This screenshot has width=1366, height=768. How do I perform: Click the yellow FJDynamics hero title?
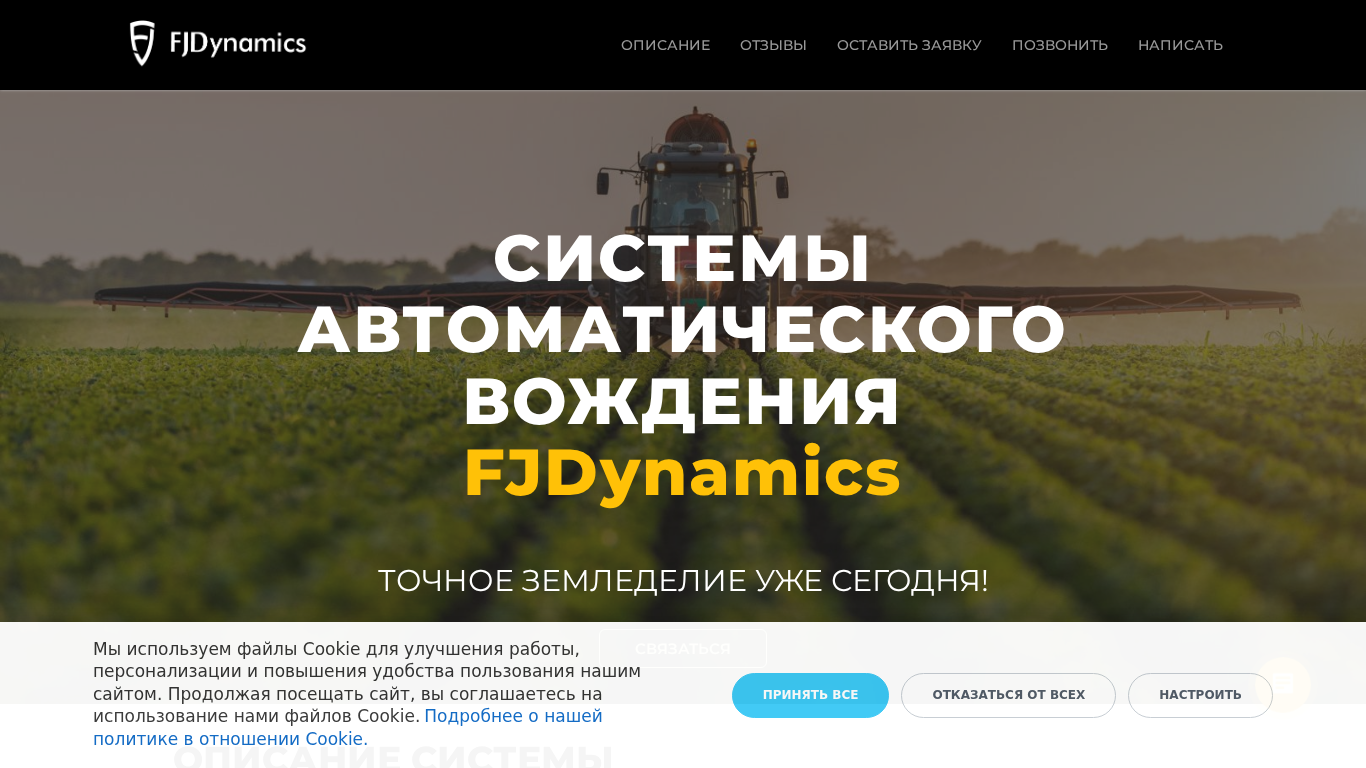click(682, 472)
